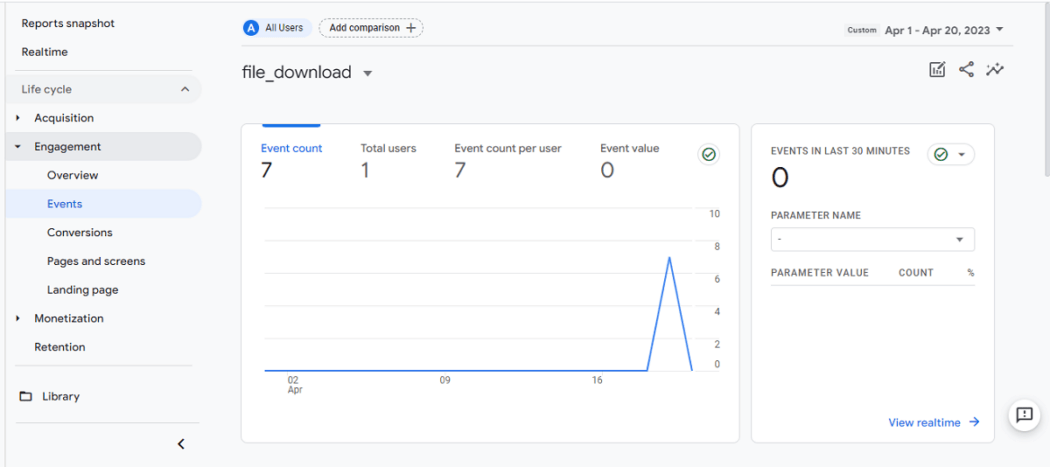Click the PARAMETER VALUE column header
Screen dimensions: 1050x467
[820, 273]
